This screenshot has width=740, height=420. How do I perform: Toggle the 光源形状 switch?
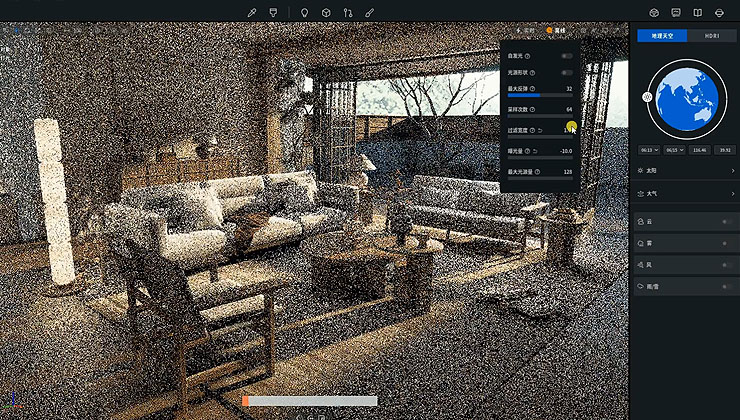(x=567, y=73)
